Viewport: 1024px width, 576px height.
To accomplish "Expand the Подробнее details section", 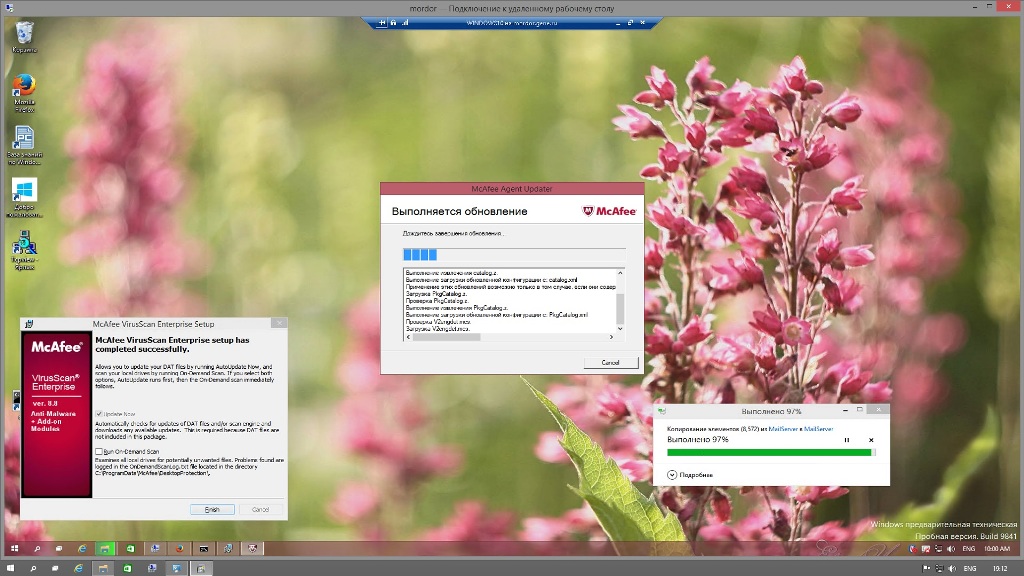I will point(672,474).
